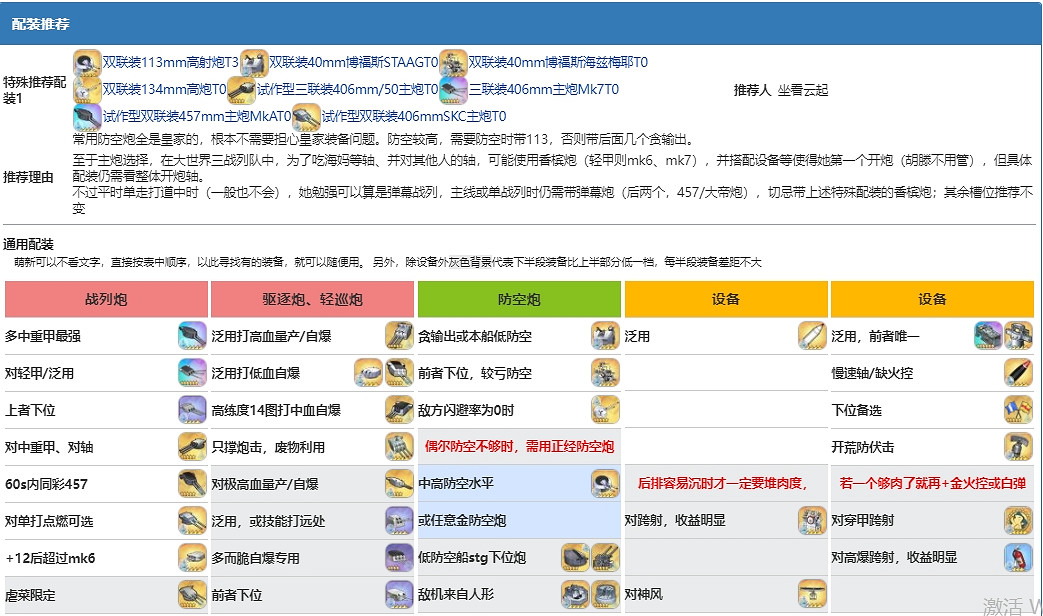Click the gun icon beside 双联装113mm高射炮T3
The width and height of the screenshot is (1043, 616).
pyautogui.click(x=85, y=60)
